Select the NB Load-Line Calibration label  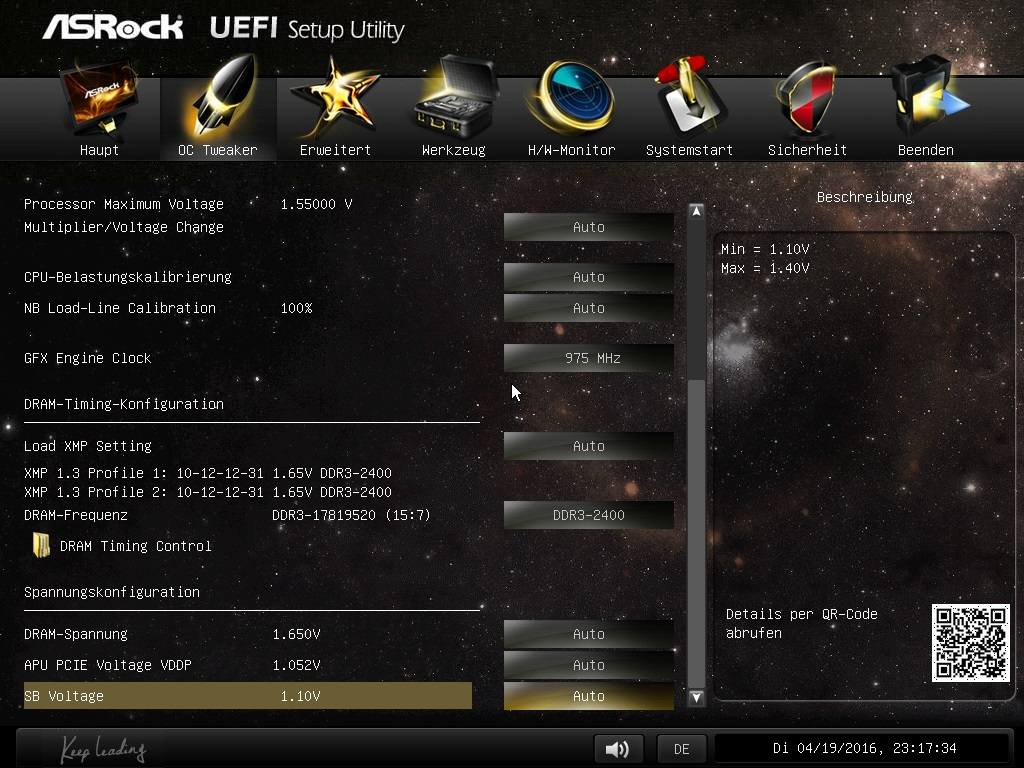pos(120,308)
